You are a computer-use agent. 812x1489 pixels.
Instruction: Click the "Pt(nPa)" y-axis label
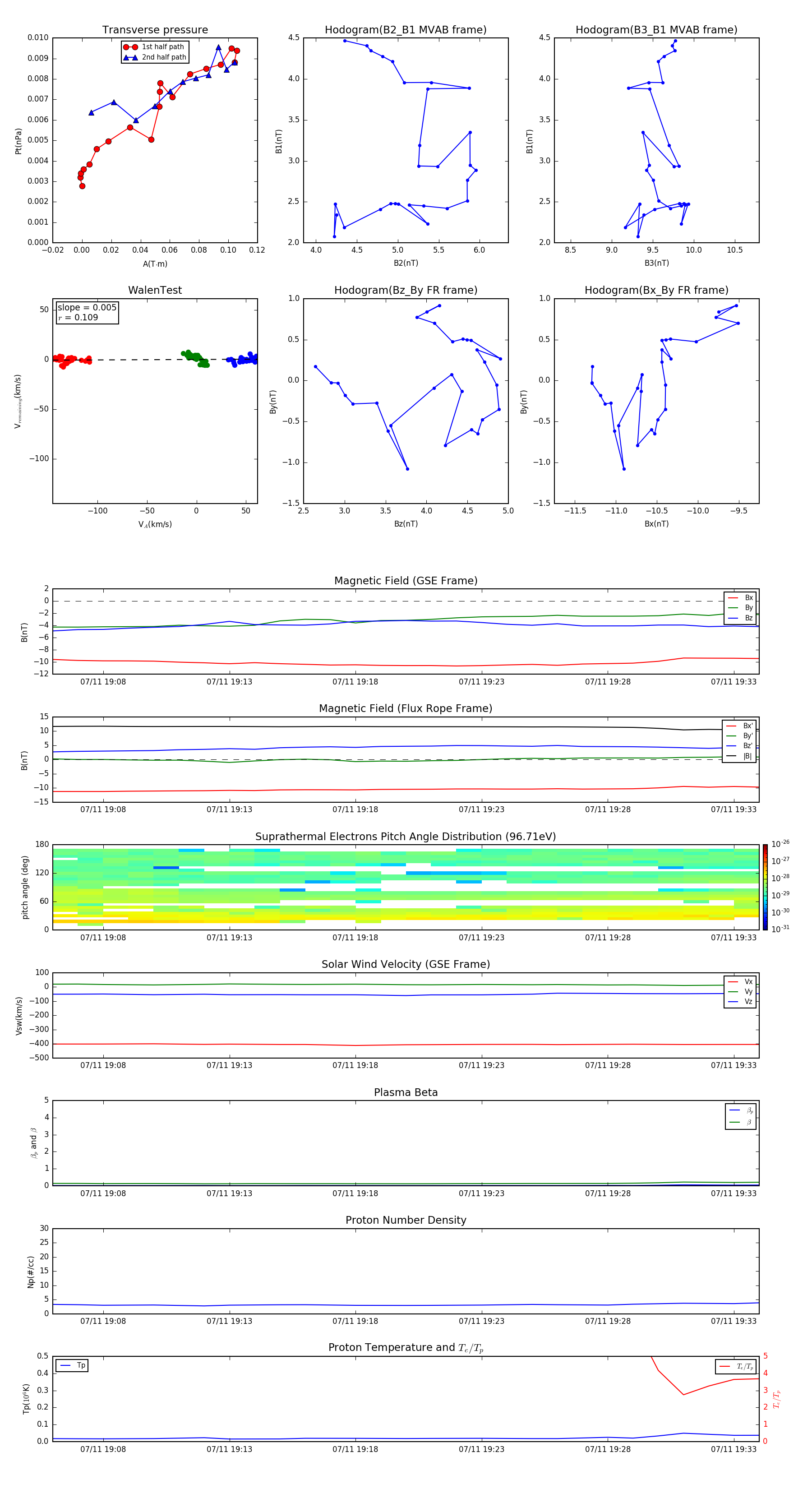click(x=18, y=140)
